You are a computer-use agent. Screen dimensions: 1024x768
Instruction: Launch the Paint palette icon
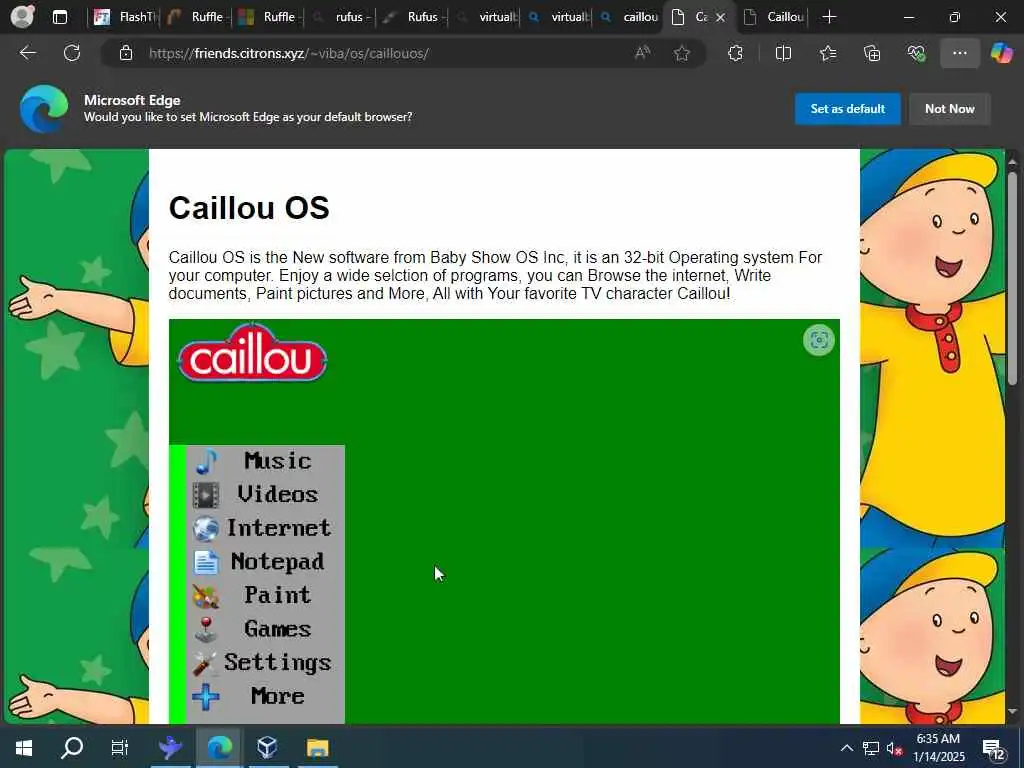point(206,596)
